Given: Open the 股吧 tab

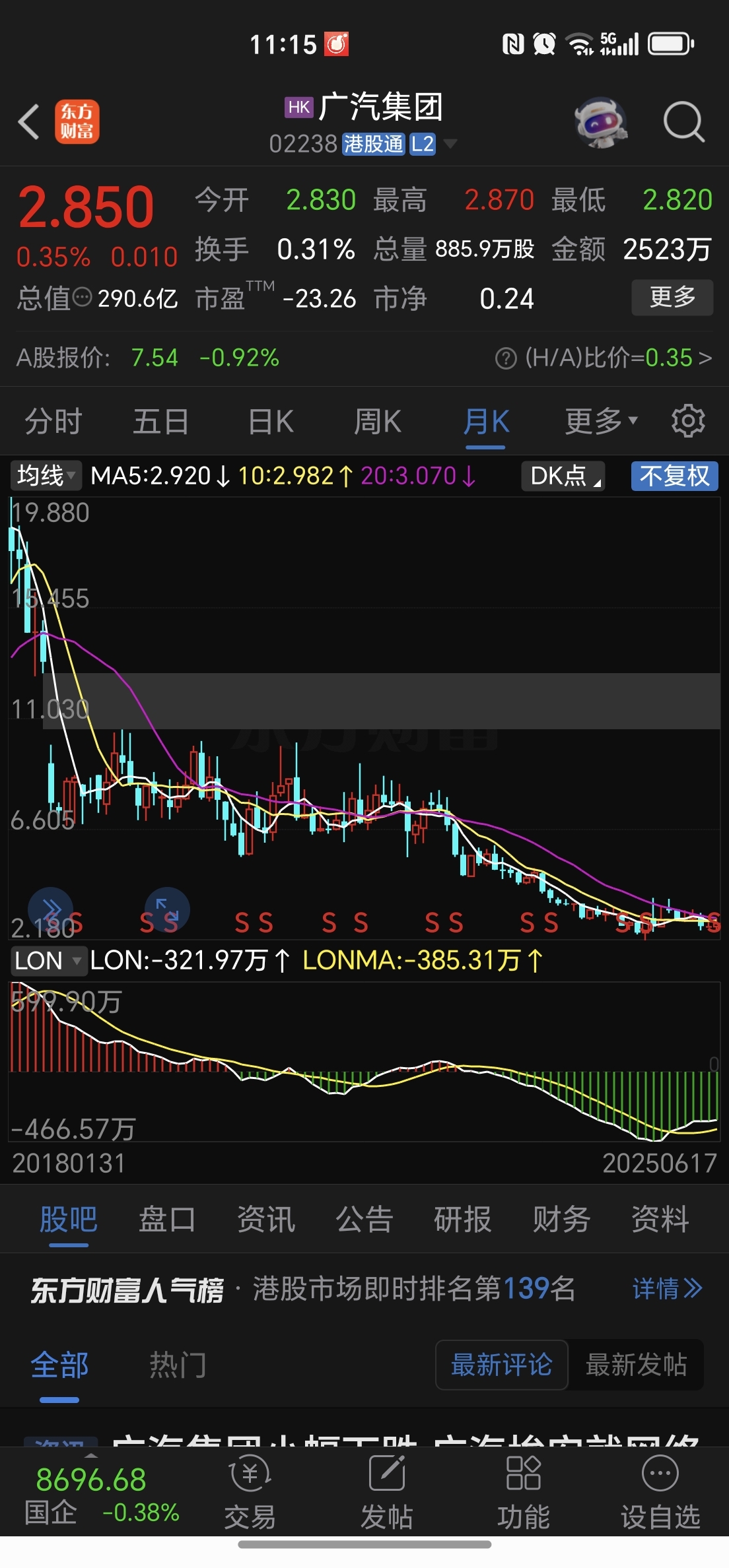Looking at the screenshot, I should click(69, 1220).
